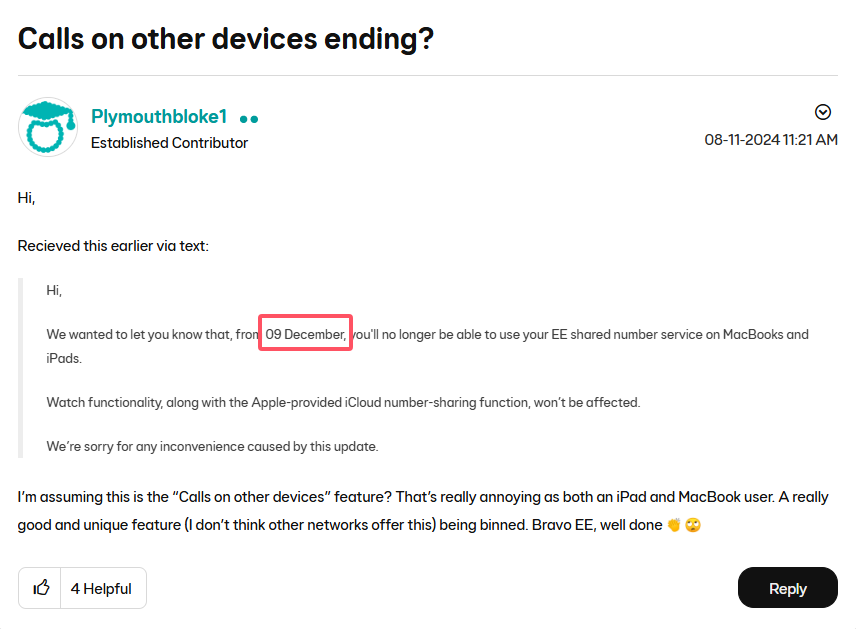
Task: Click the quoted "Hi," greeting inside blockquote
Action: (54, 290)
